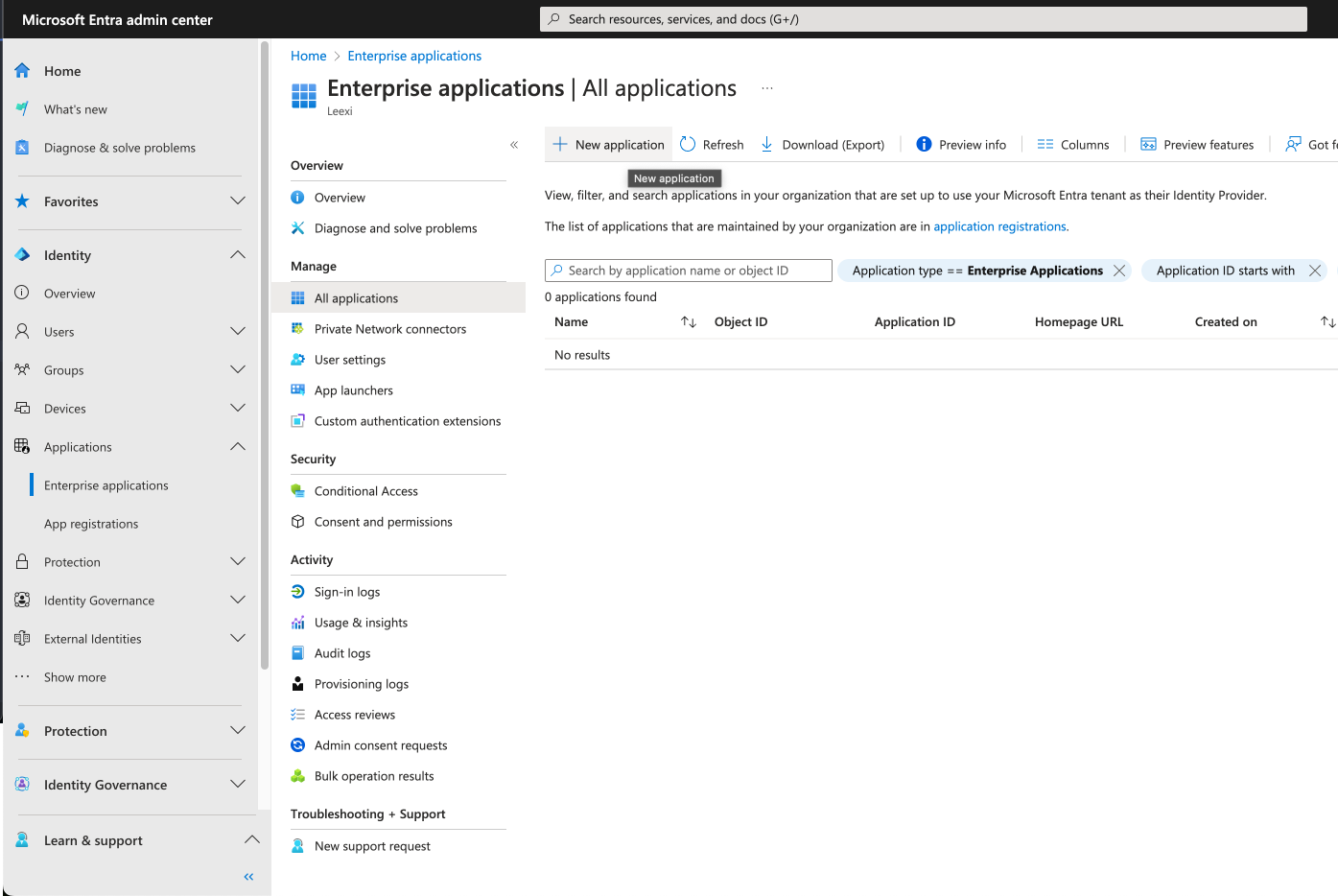Expand the Groups submenu chevron
1338x896 pixels.
[x=238, y=369]
